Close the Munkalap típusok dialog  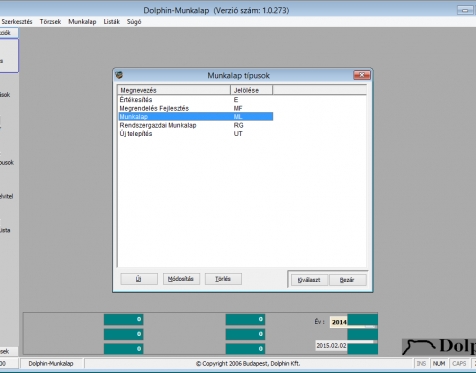[362, 75]
